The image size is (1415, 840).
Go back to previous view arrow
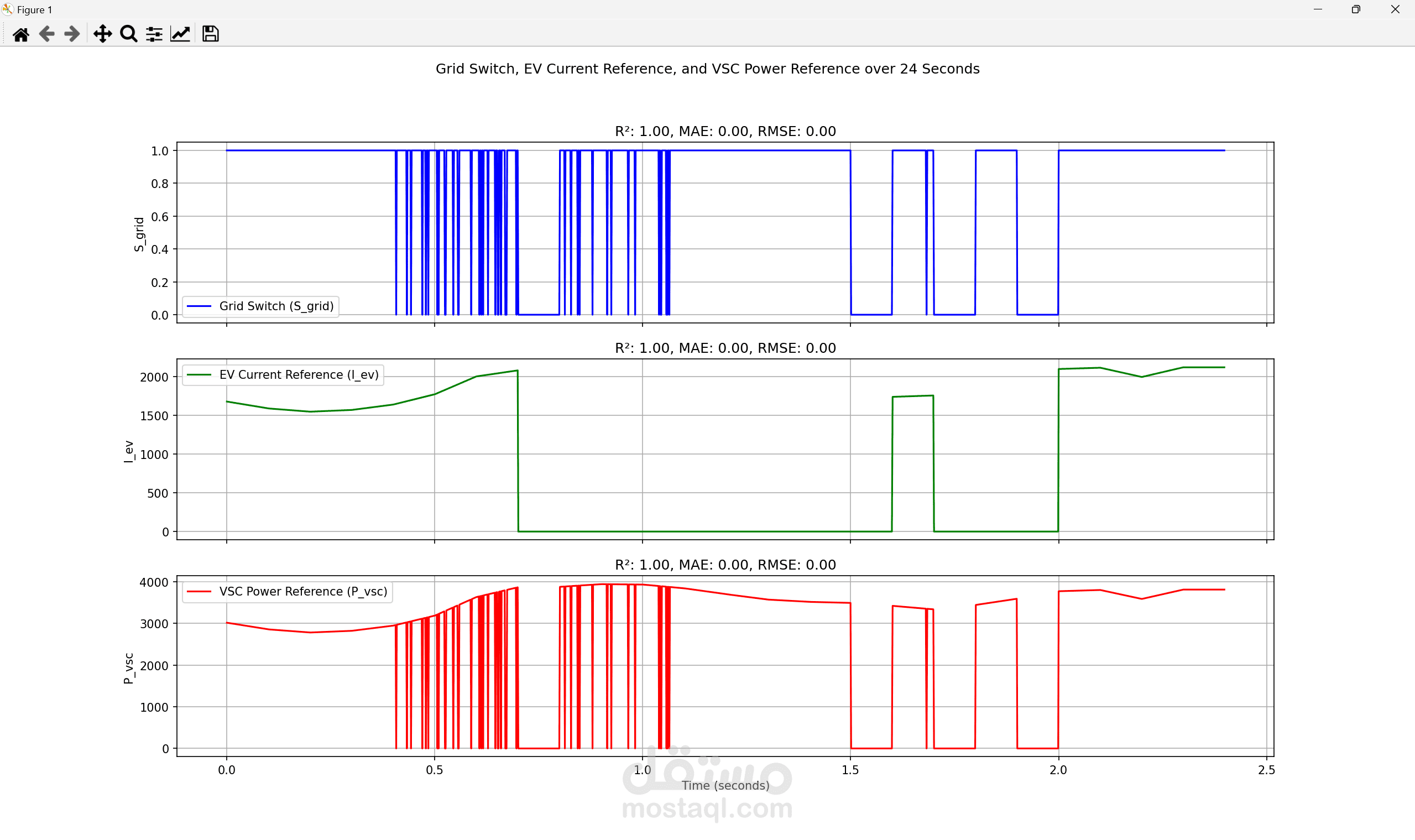tap(47, 34)
